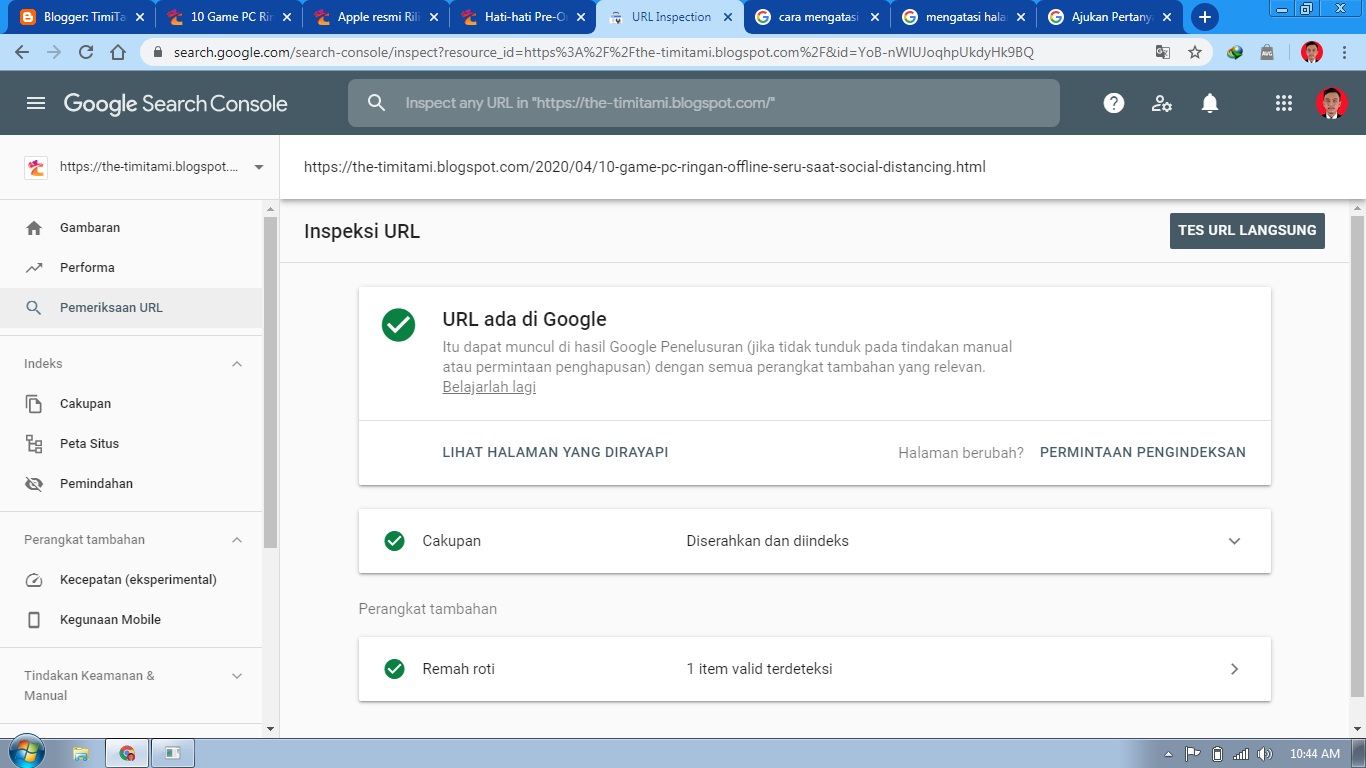Click the Google Search Console logo
1366x768 pixels.
click(175, 103)
